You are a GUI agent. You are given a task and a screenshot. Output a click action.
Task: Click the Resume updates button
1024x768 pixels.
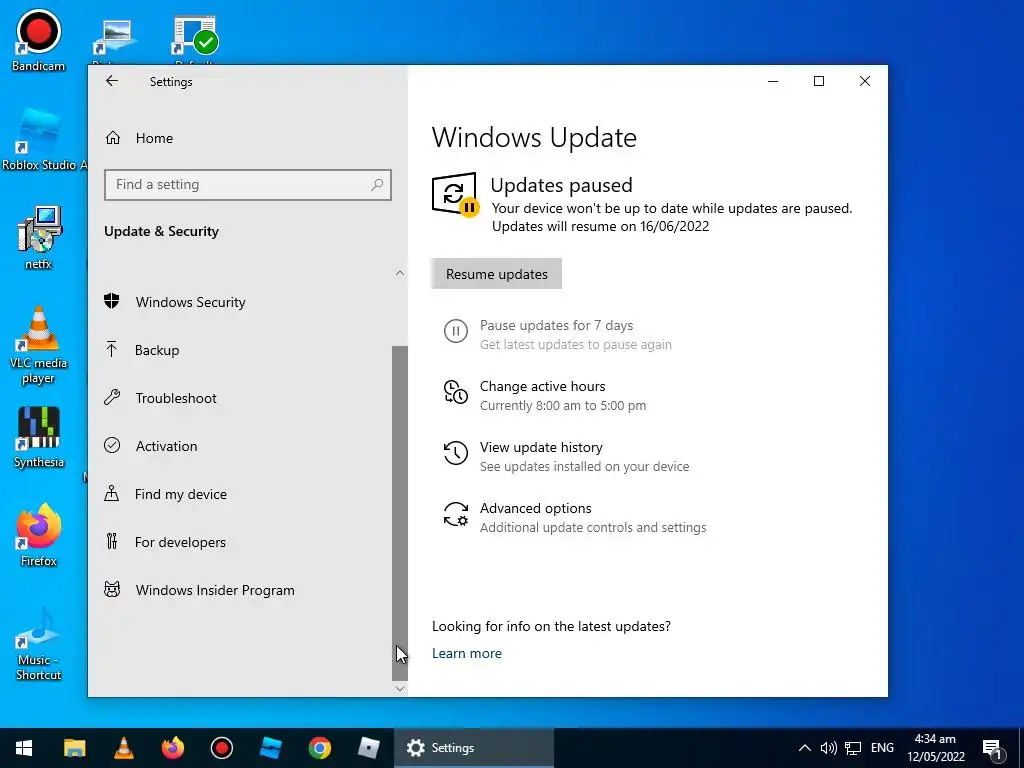(x=496, y=274)
